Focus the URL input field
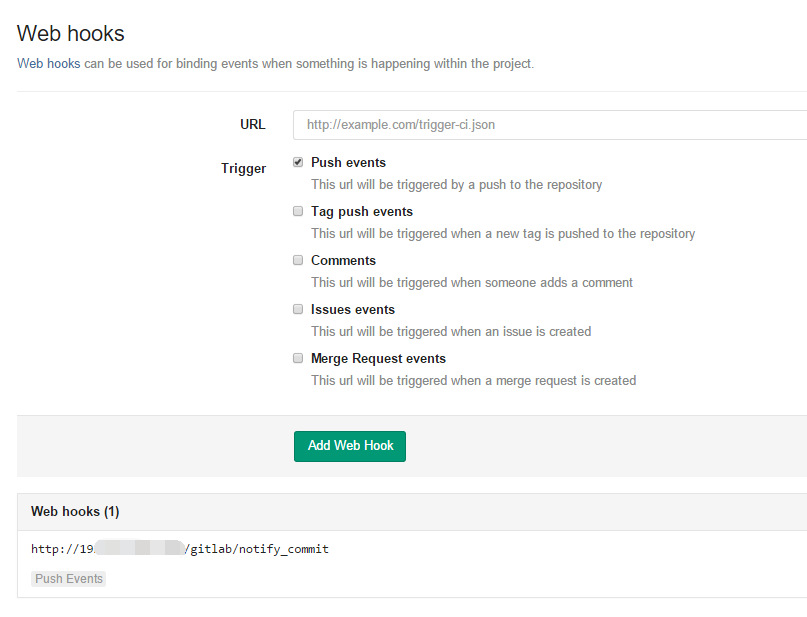Screen dimensions: 807x617 pos(550,125)
